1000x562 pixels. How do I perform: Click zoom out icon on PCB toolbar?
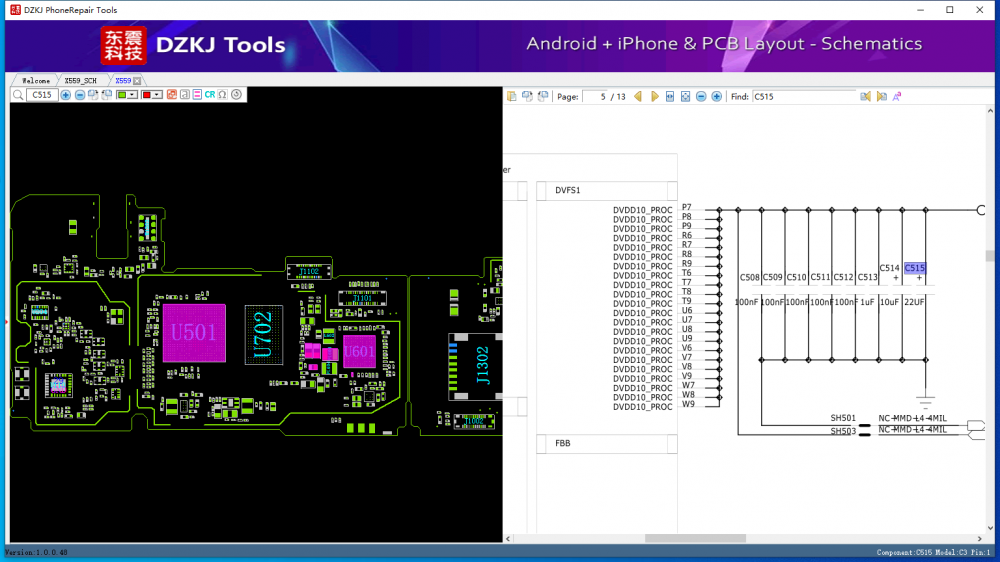(x=80, y=95)
